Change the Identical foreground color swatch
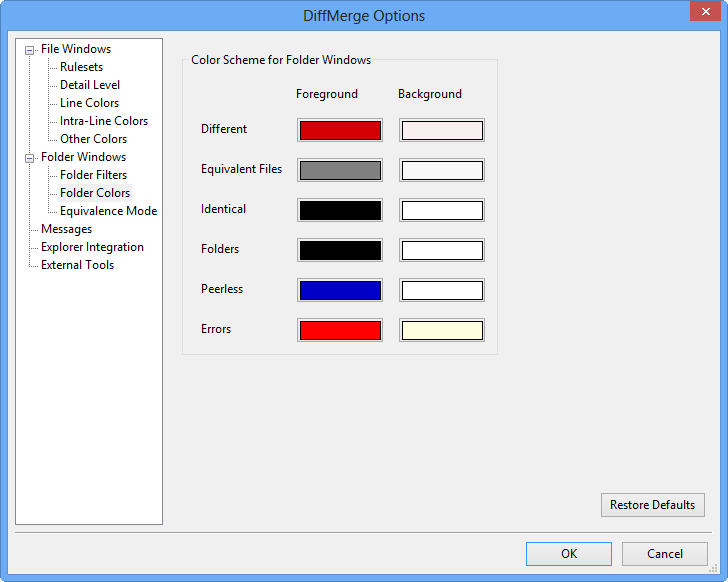The width and height of the screenshot is (728, 582). coord(340,210)
